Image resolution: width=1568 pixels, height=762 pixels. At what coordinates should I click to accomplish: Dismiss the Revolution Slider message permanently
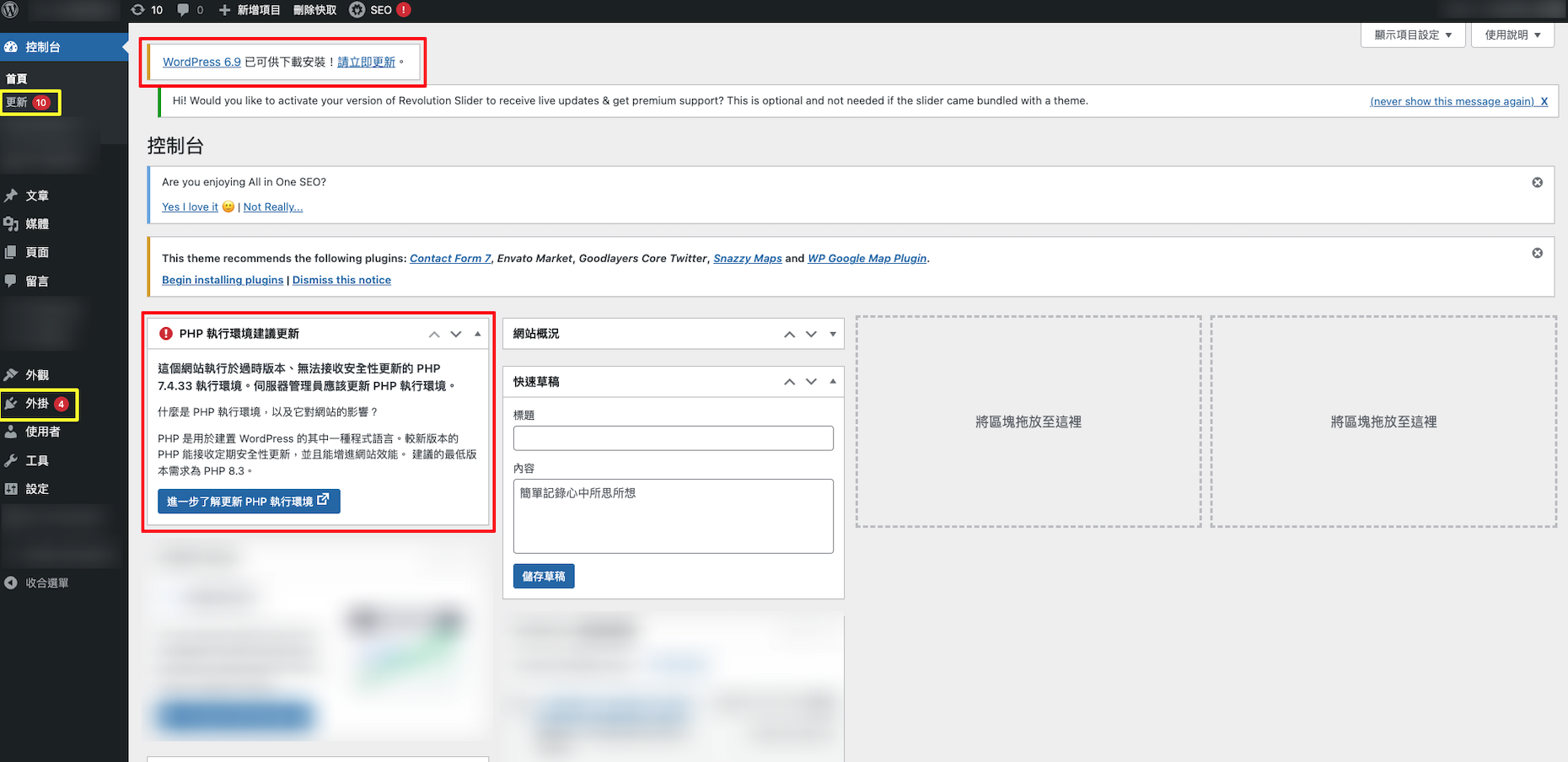[1459, 101]
